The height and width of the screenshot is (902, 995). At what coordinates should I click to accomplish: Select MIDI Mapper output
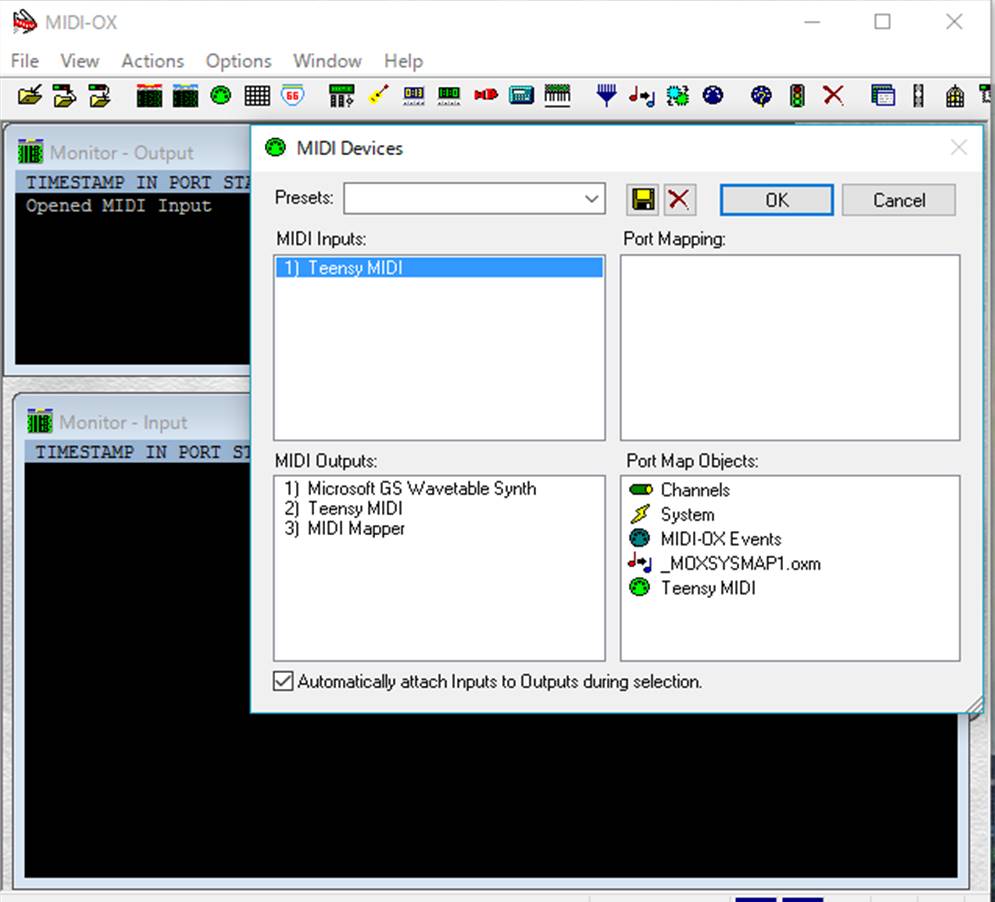pyautogui.click(x=344, y=528)
